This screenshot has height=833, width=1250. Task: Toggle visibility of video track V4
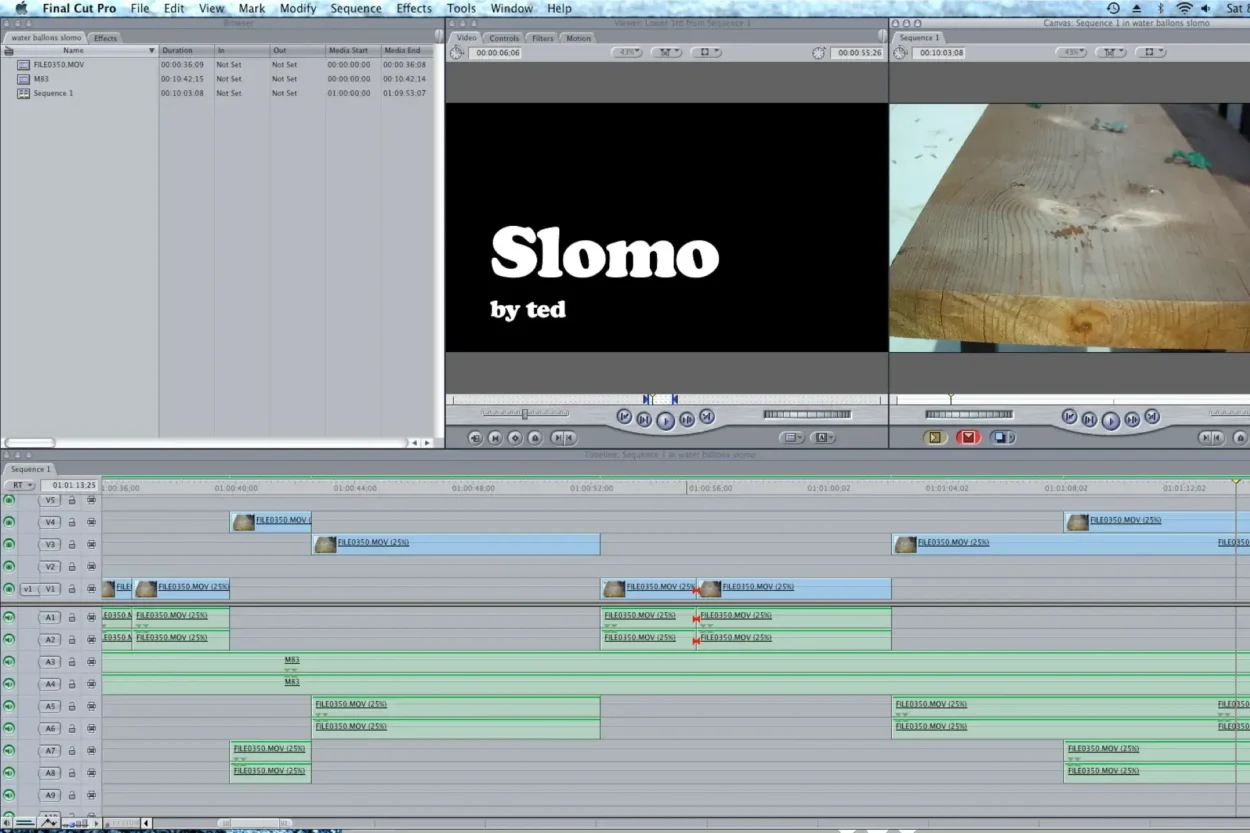[x=9, y=522]
